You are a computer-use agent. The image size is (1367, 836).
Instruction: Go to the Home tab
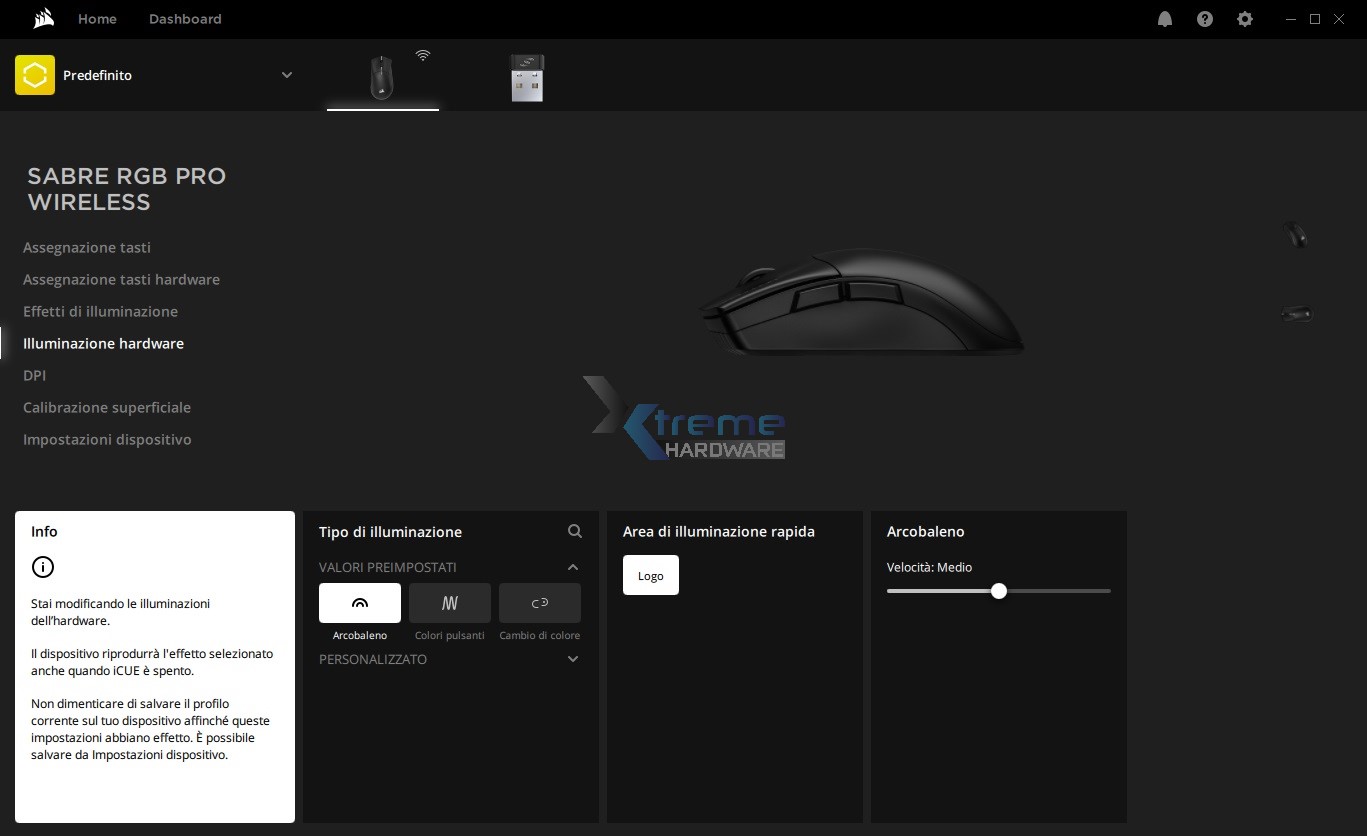[x=97, y=18]
